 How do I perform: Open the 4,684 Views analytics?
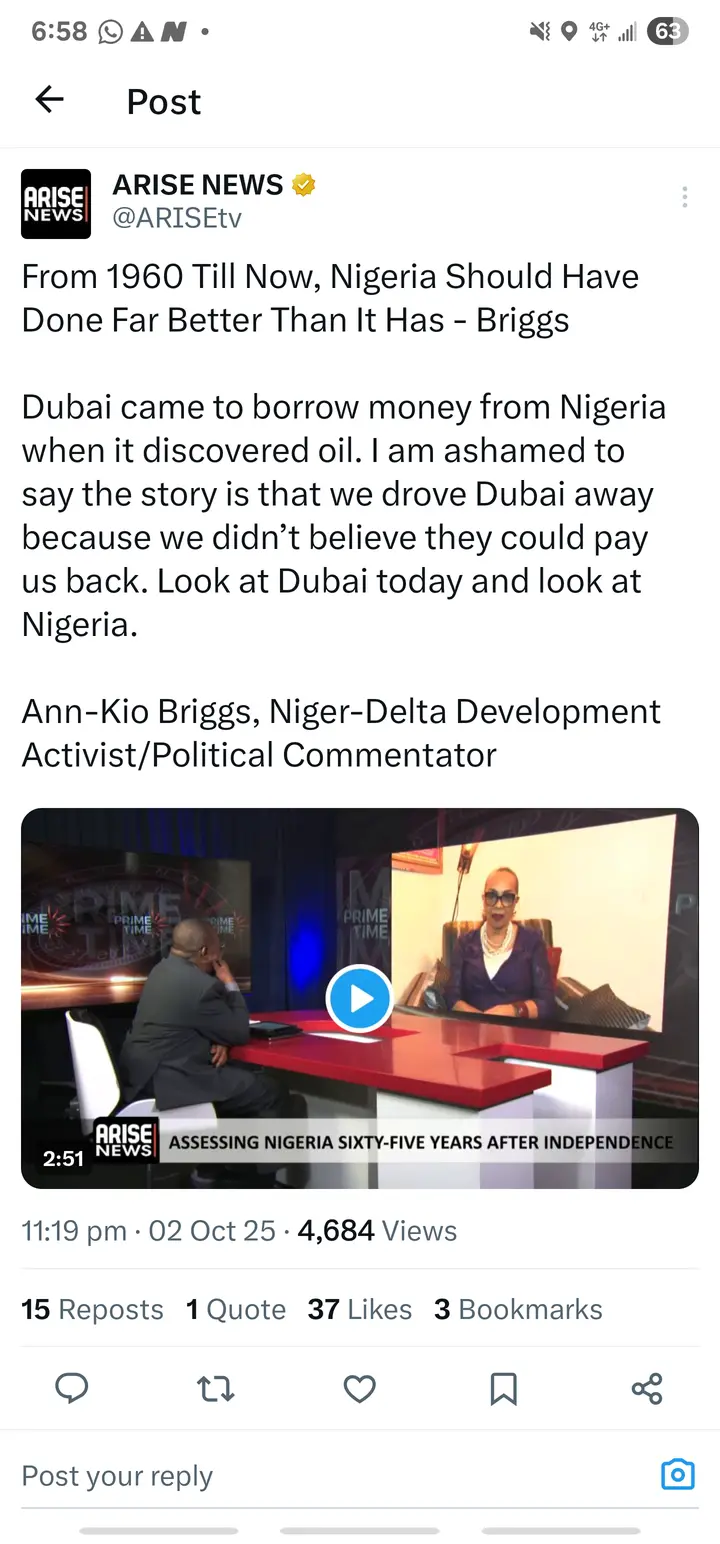pos(377,1231)
